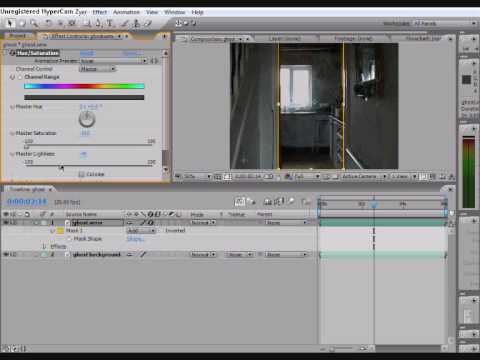Select the Pan Behind tool
480x360 pixels.
[72, 23]
